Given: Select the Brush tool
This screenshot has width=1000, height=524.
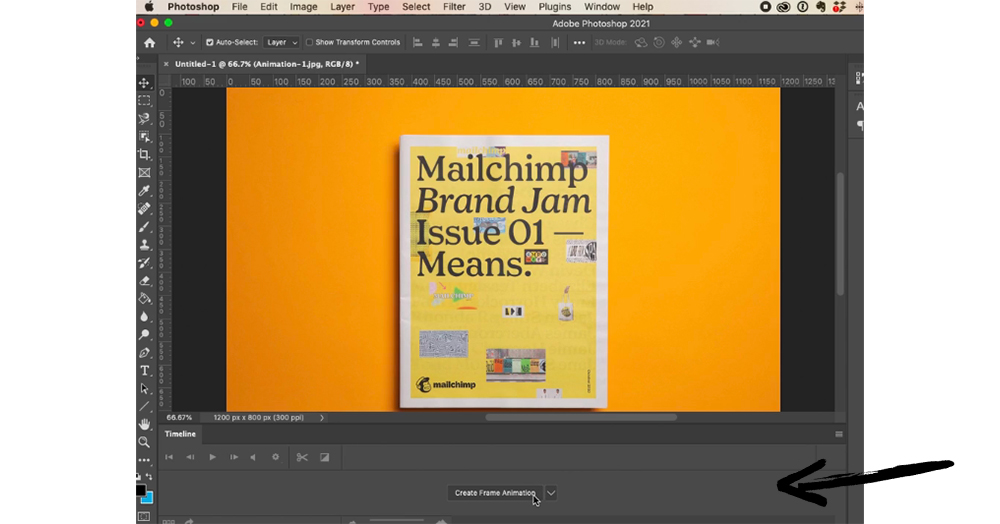Looking at the screenshot, I should [145, 226].
